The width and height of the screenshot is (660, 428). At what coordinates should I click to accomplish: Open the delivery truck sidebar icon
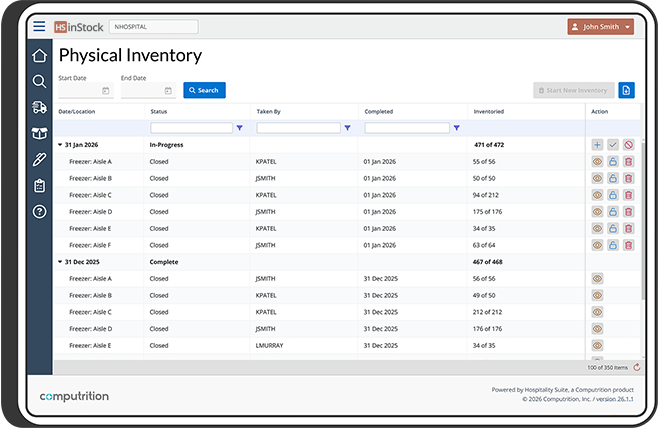click(39, 107)
